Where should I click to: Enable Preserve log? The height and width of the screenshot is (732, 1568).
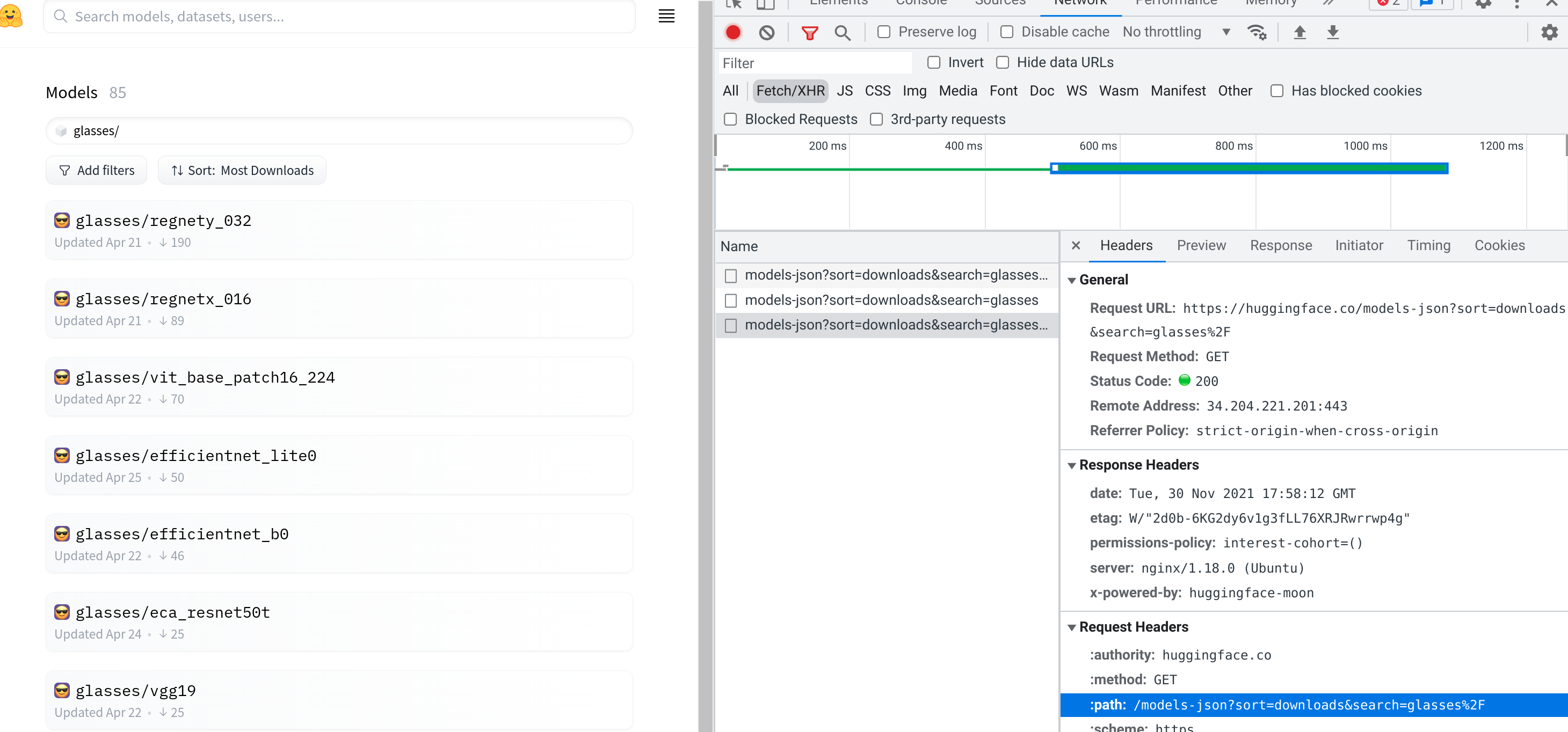884,32
